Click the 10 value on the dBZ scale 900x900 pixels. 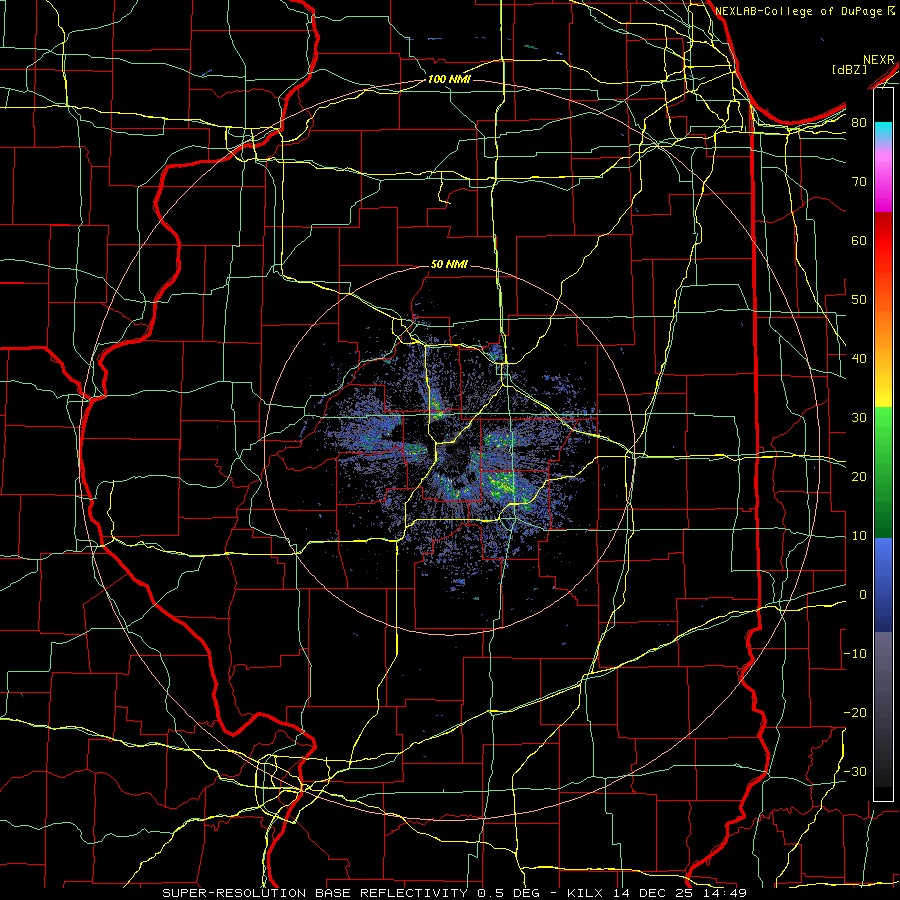click(859, 536)
